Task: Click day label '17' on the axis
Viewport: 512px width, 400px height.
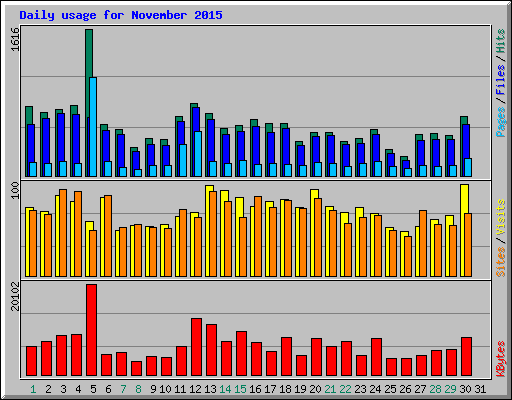Action: (x=270, y=389)
